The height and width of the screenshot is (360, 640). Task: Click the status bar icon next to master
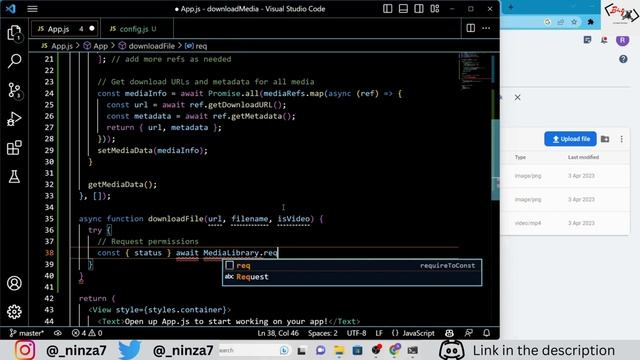(58, 333)
